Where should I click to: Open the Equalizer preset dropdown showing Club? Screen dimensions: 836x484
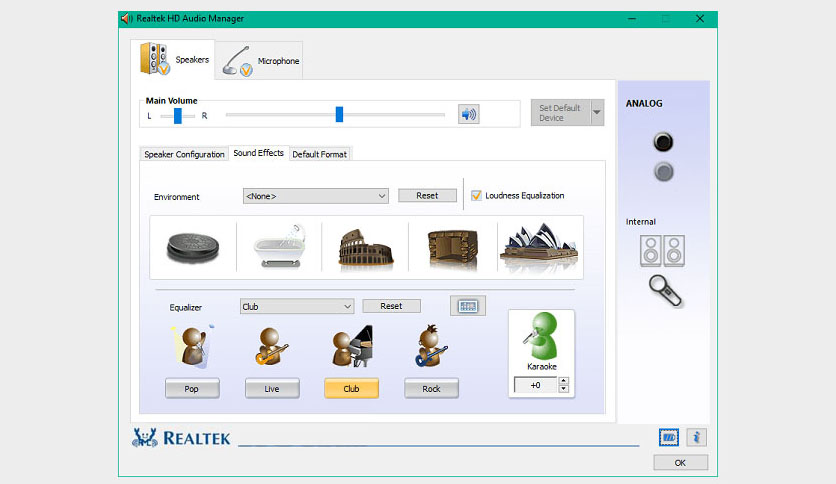tap(296, 306)
